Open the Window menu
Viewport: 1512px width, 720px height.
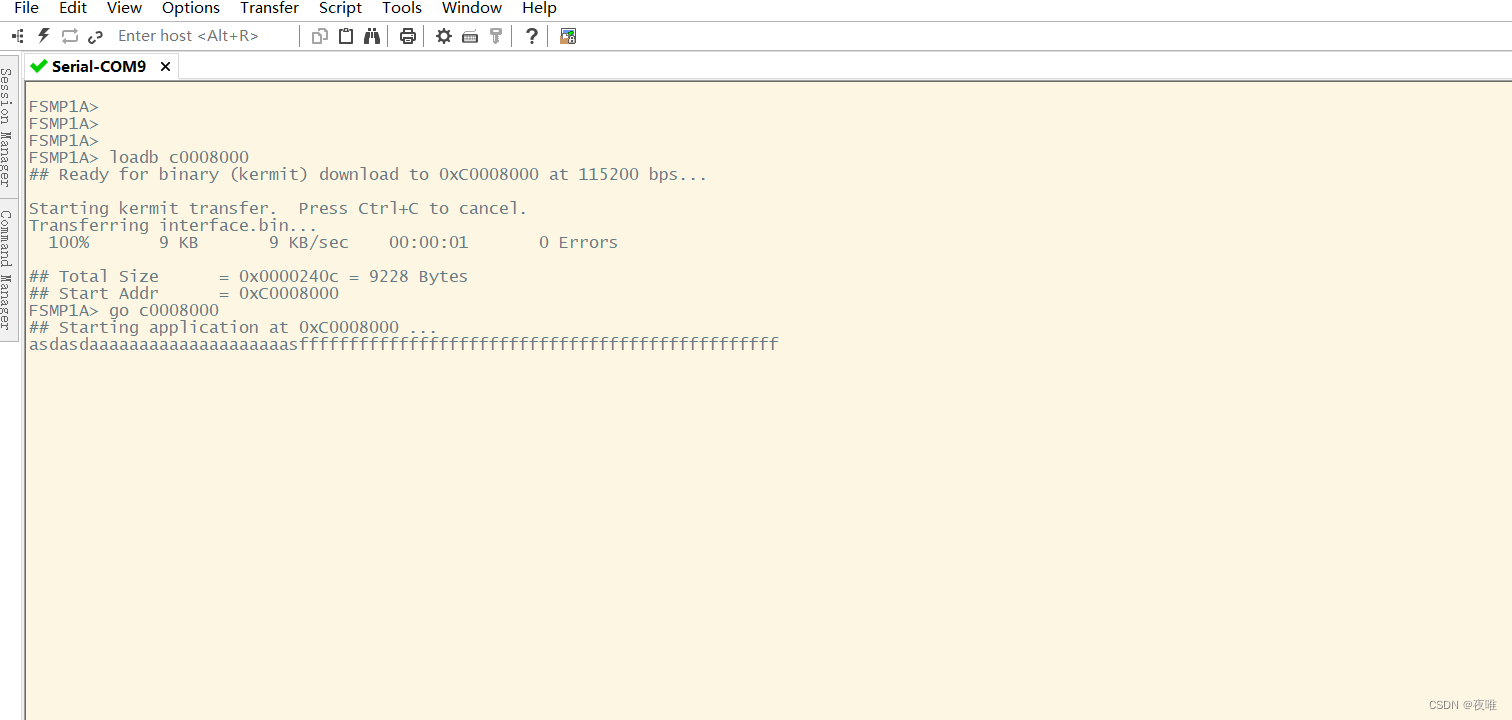tap(472, 8)
